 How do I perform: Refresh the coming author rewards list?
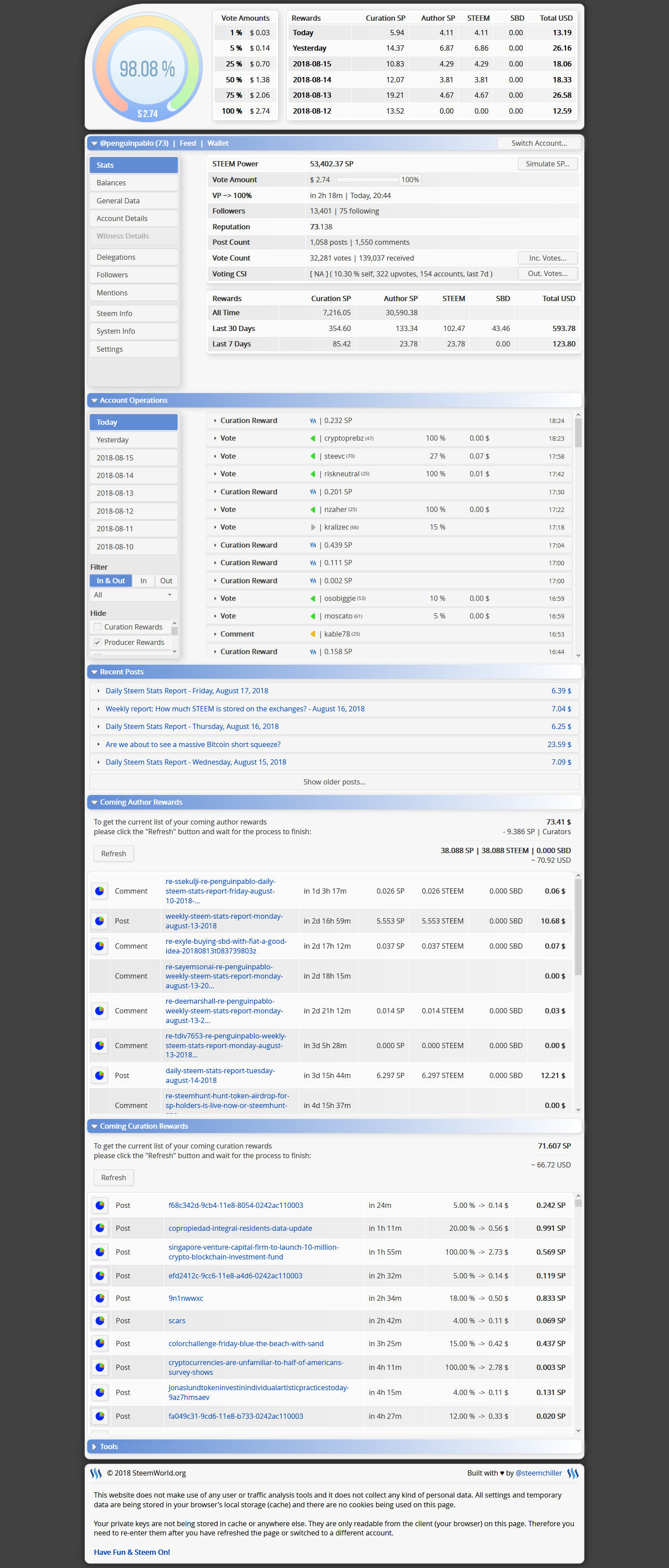coord(113,854)
